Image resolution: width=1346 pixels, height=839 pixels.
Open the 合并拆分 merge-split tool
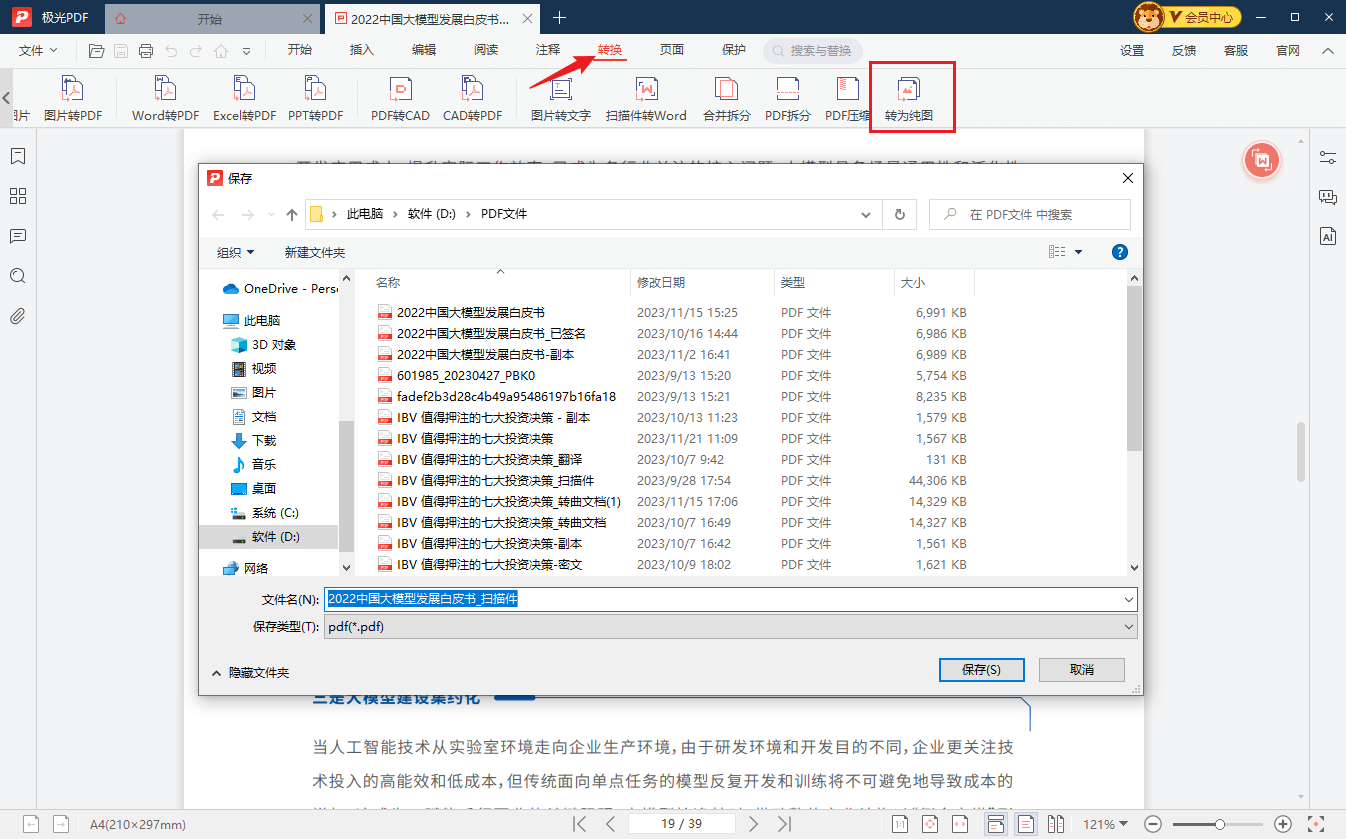726,98
